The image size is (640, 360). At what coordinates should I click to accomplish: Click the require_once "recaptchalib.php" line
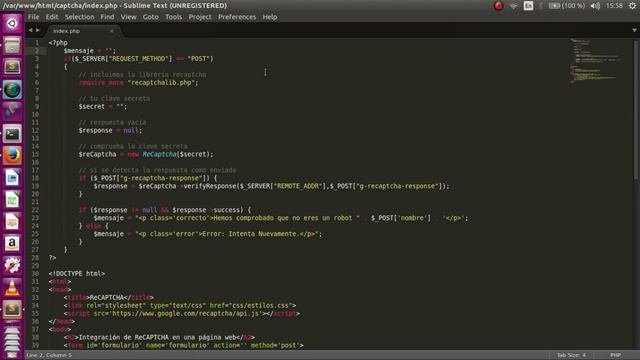[138, 82]
